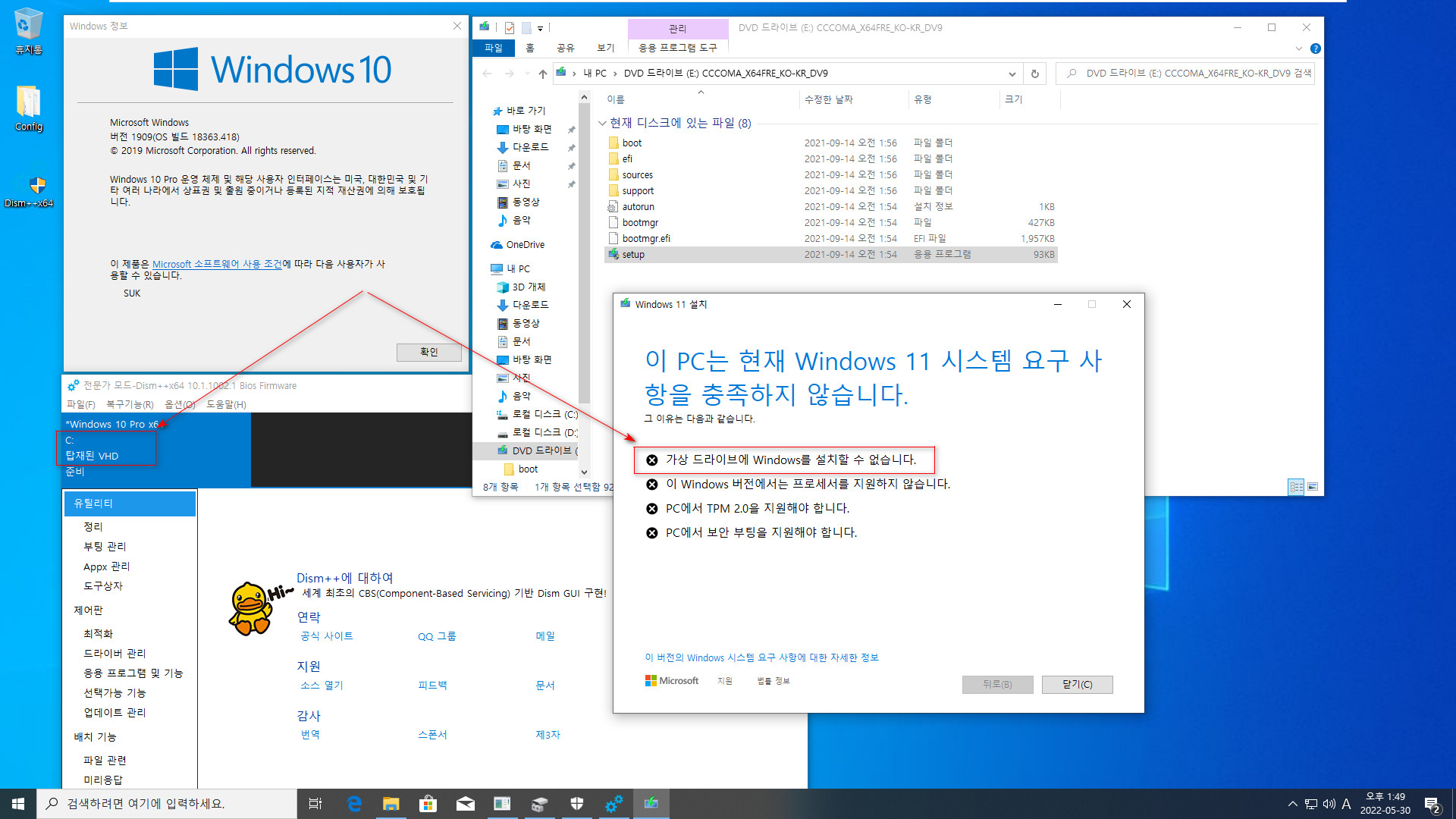Select 업데이트 관리 in Dism++ sidebar

click(x=115, y=713)
